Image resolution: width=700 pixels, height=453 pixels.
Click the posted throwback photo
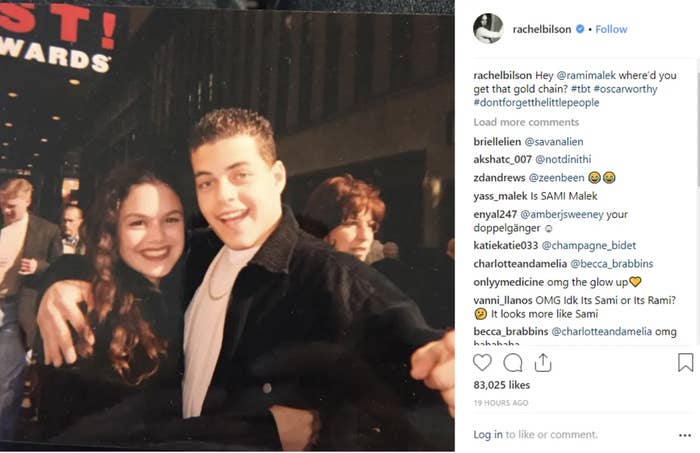[227, 225]
